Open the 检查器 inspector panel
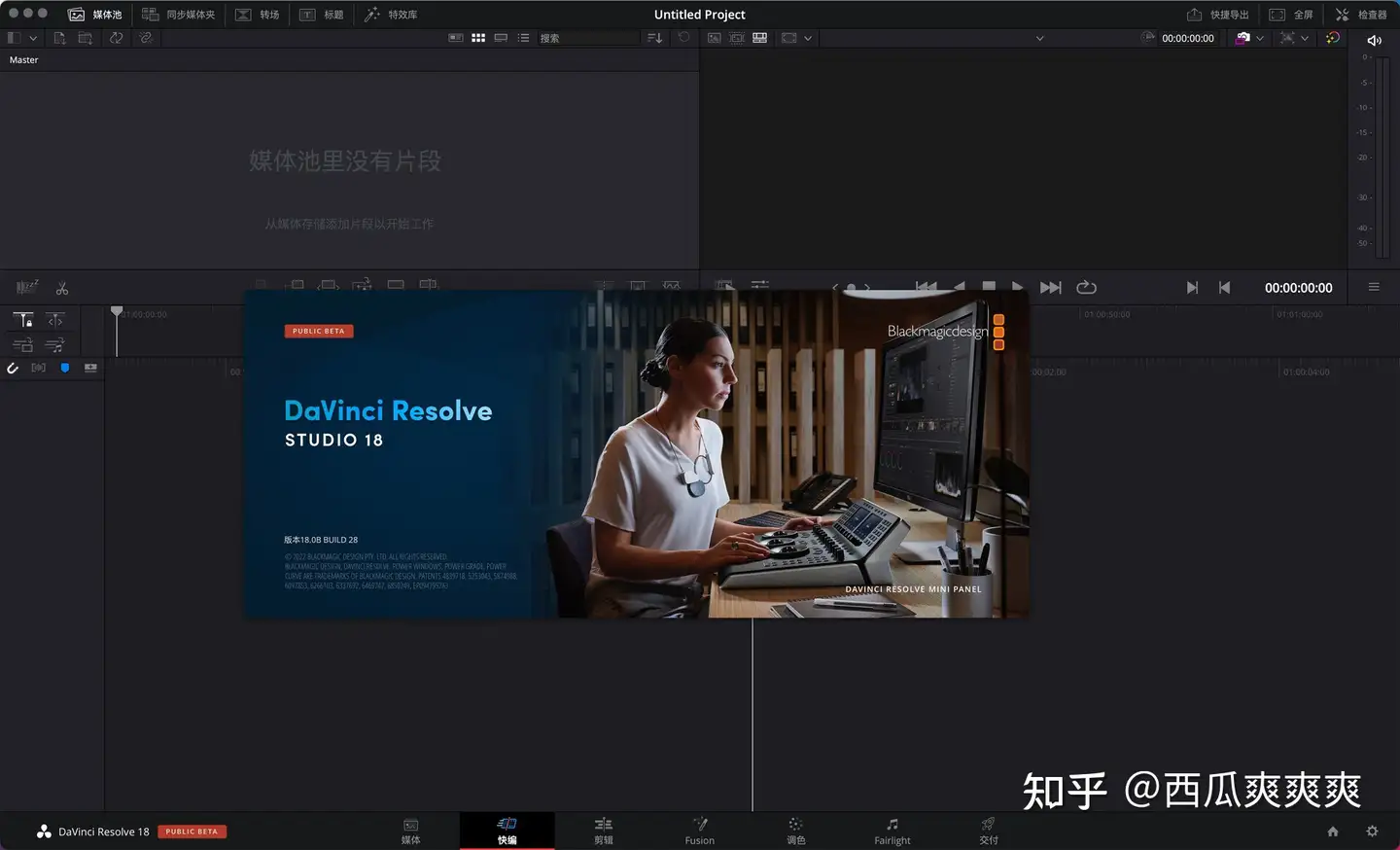The image size is (1400, 850). tap(1361, 15)
